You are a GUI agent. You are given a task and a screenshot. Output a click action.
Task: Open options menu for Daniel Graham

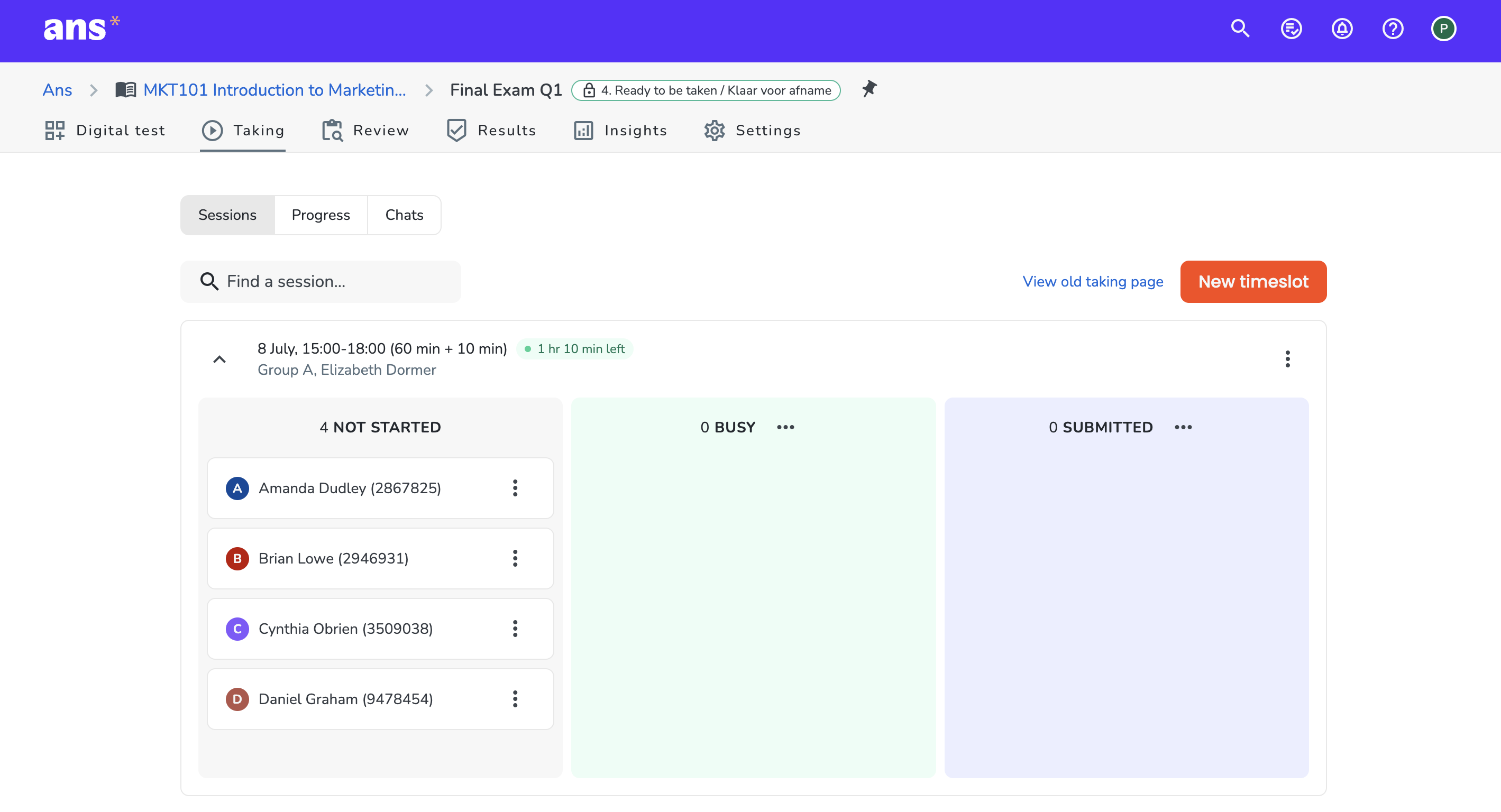coord(515,699)
